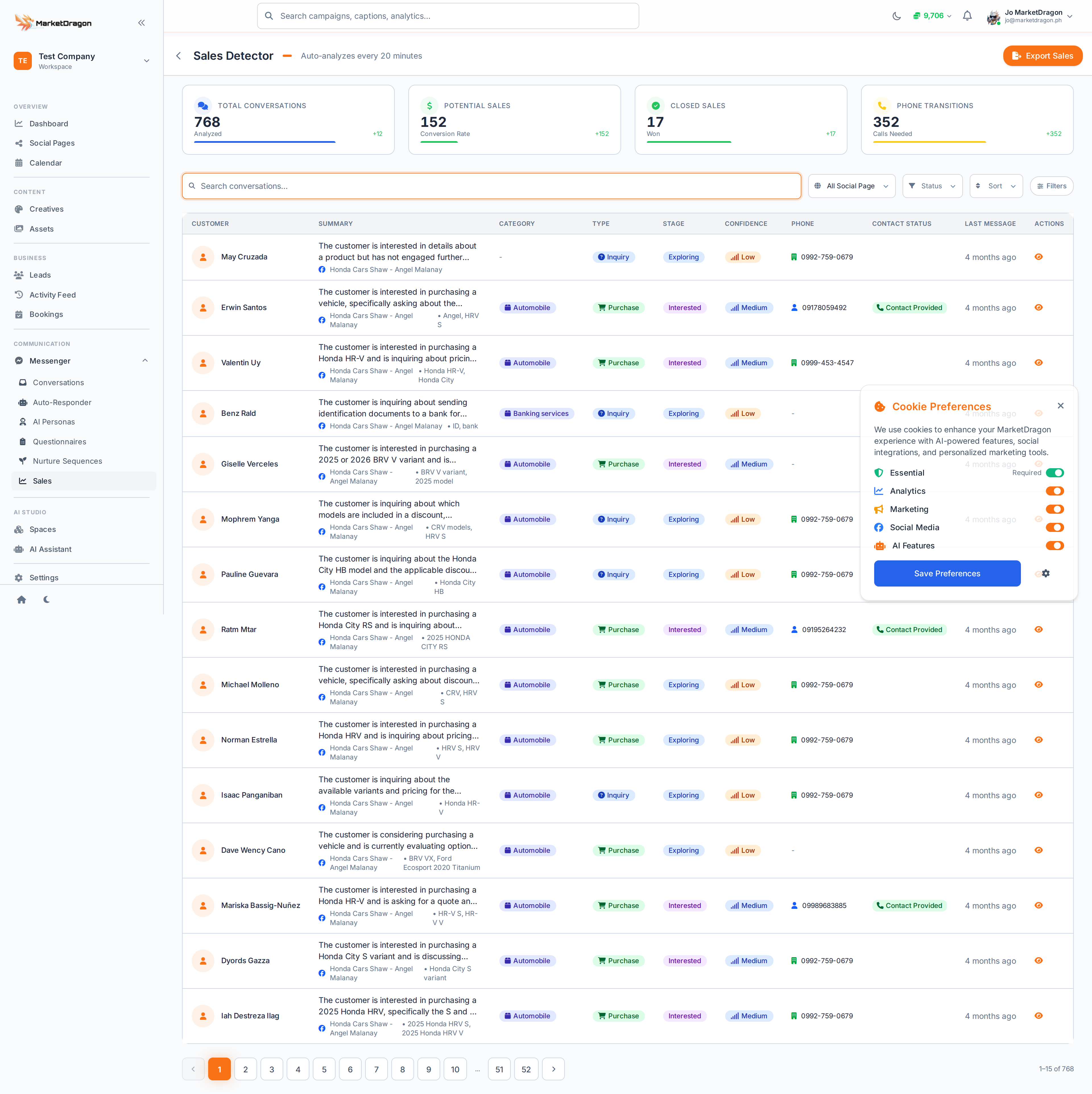Jump to page 52
Image resolution: width=1092 pixels, height=1094 pixels.
(x=526, y=1069)
